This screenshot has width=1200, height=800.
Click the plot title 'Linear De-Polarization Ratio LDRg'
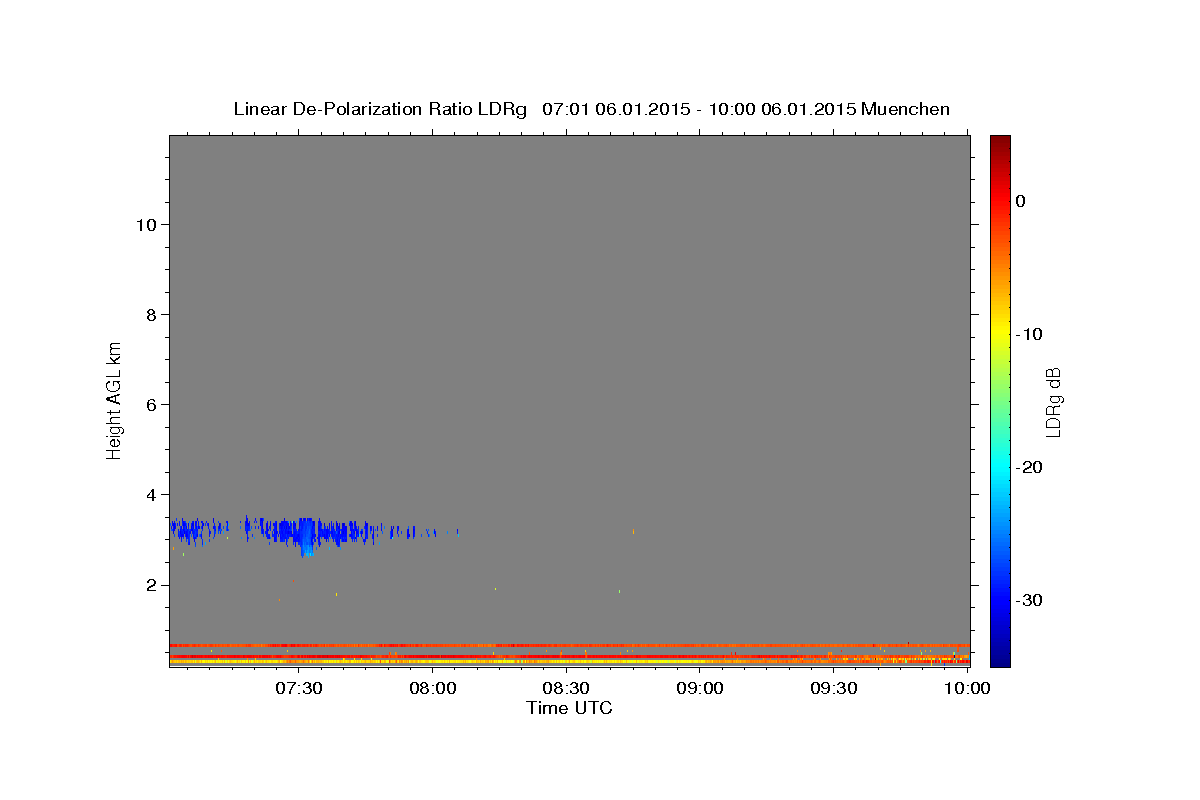(x=379, y=109)
